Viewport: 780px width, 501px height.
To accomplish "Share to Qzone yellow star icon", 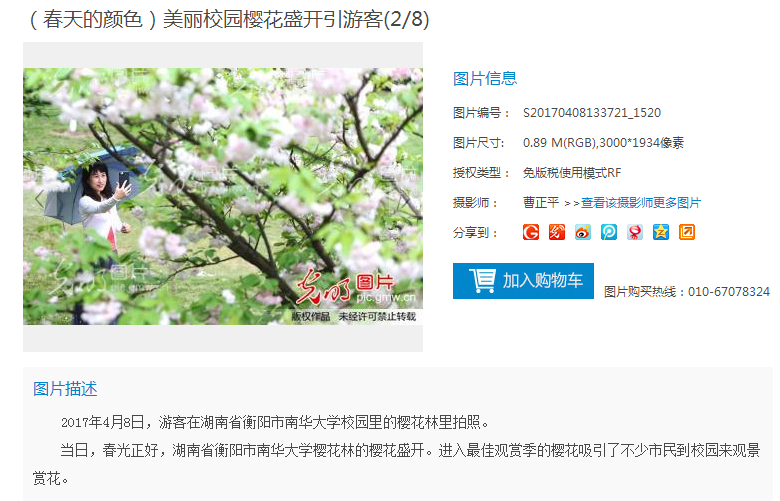I will point(661,232).
